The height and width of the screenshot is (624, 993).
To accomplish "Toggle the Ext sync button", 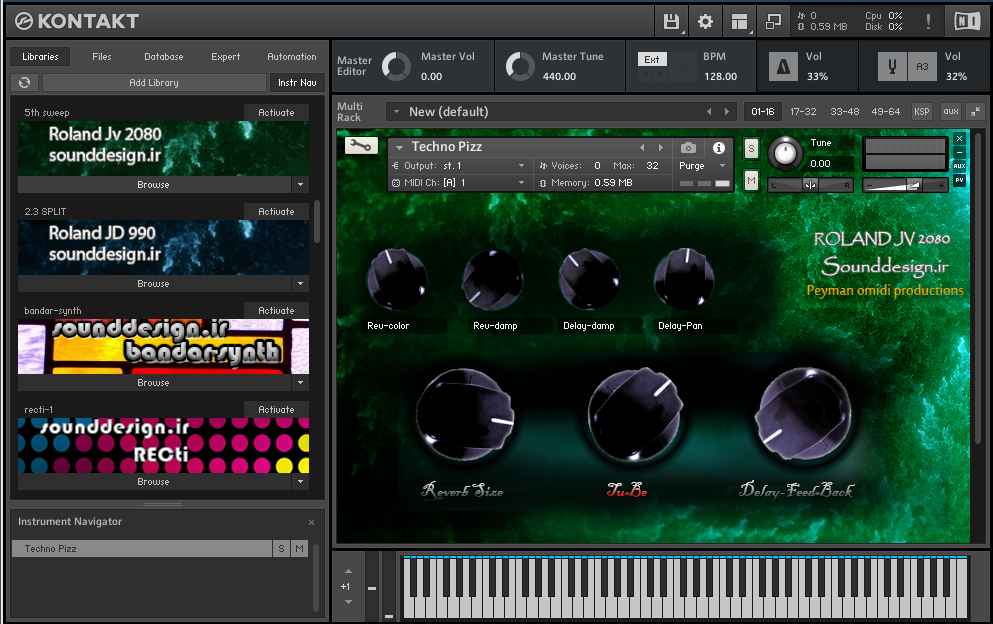I will (652, 60).
